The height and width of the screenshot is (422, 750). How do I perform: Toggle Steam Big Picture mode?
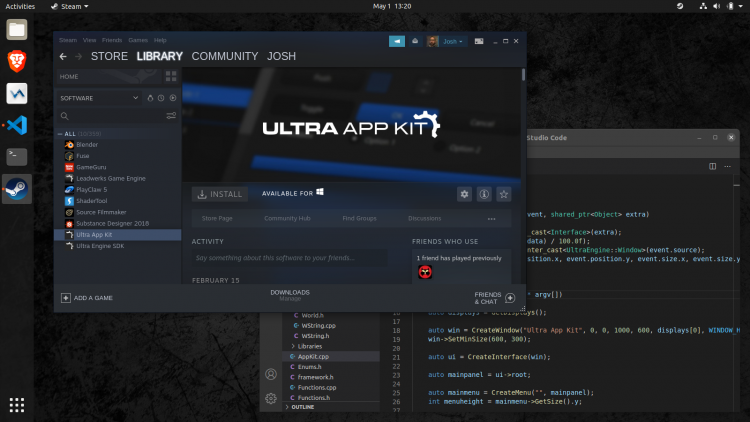pos(480,42)
